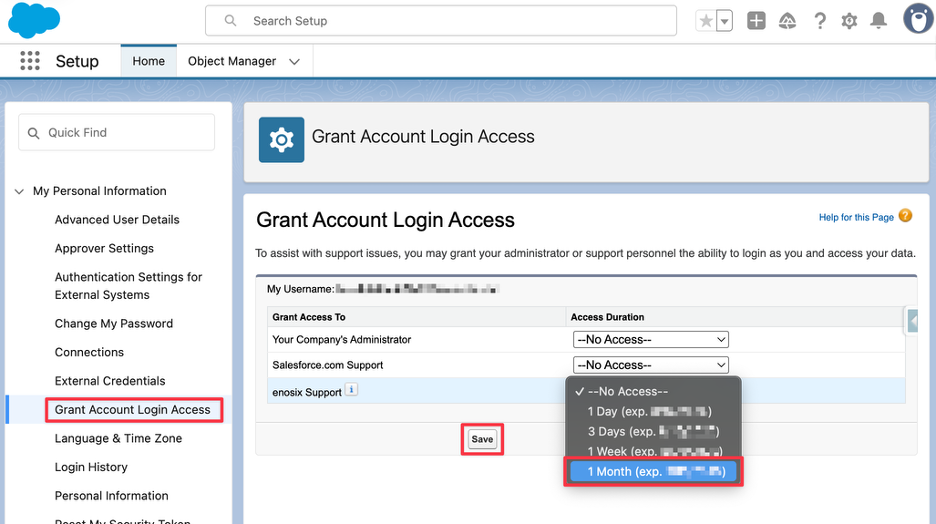Click the favorites star icon
The image size is (936, 524).
coord(706,21)
